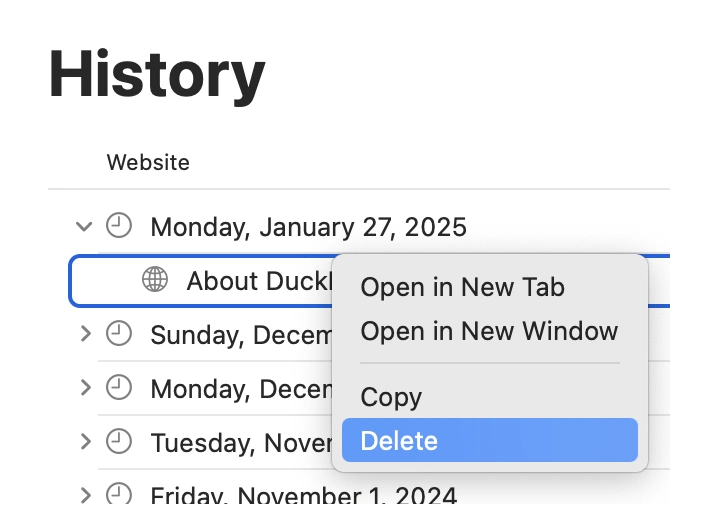The width and height of the screenshot is (702, 528).
Task: Expand the Sunday, December history group
Action: coord(85,334)
